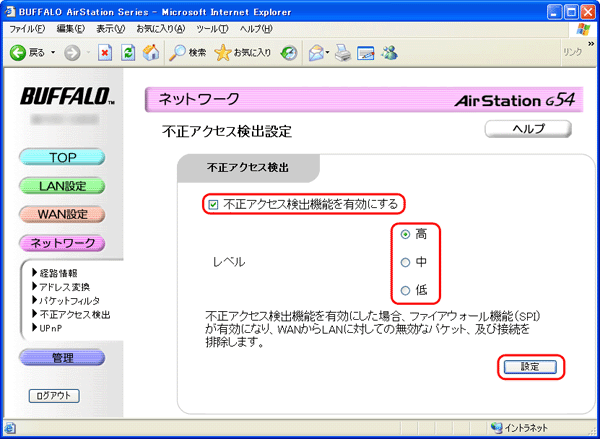The image size is (600, 439).
Task: Go to Home page icon
Action: [151, 53]
